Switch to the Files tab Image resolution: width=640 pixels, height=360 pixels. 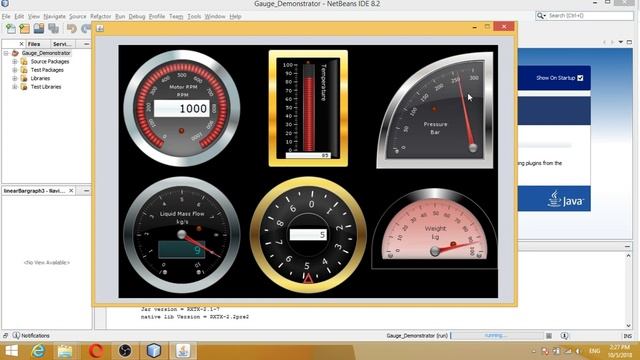tap(34, 44)
